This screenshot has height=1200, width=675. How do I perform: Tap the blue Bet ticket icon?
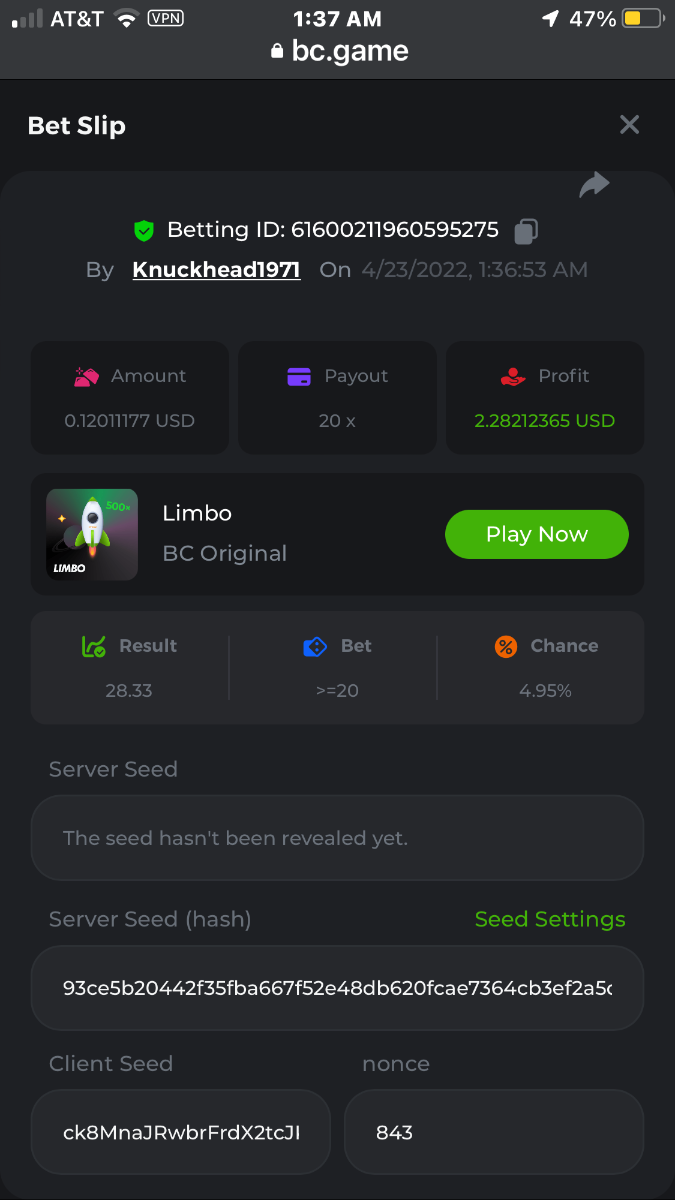(x=315, y=647)
